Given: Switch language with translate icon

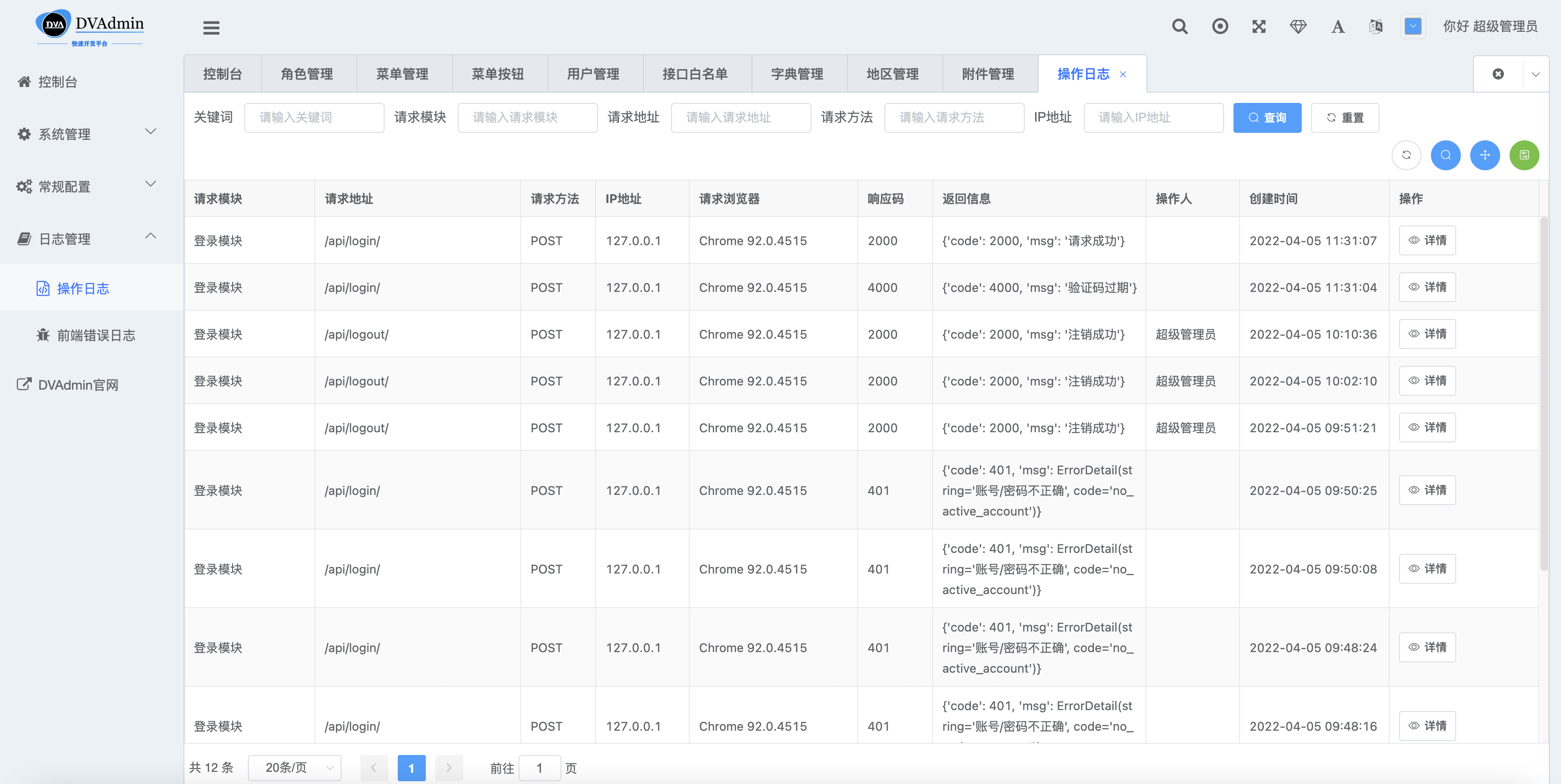Looking at the screenshot, I should 1376,26.
